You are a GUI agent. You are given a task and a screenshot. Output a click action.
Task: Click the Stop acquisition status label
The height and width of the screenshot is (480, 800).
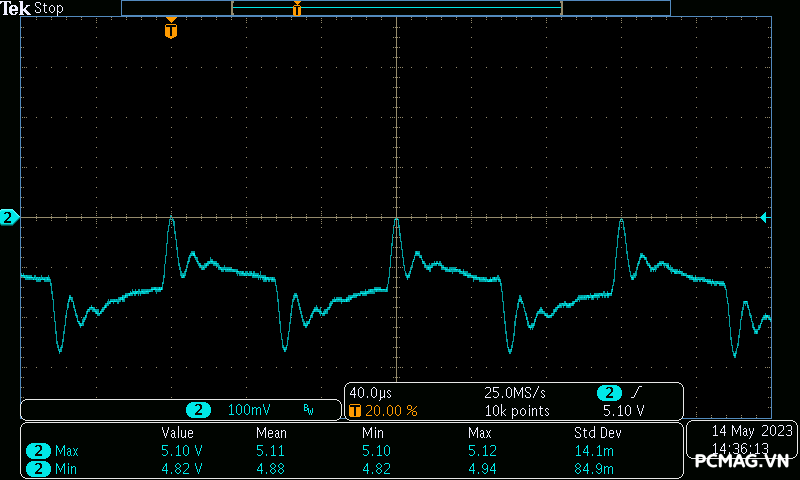point(49,8)
